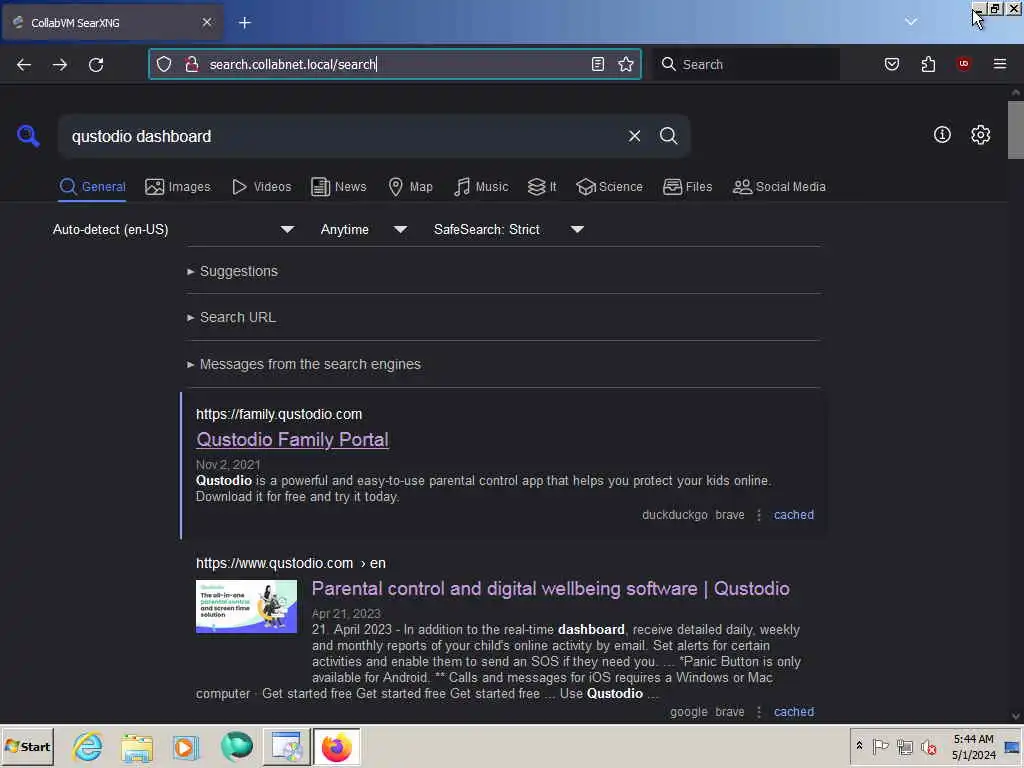
Task: Open Qustodio Family Portal link
Action: (293, 440)
